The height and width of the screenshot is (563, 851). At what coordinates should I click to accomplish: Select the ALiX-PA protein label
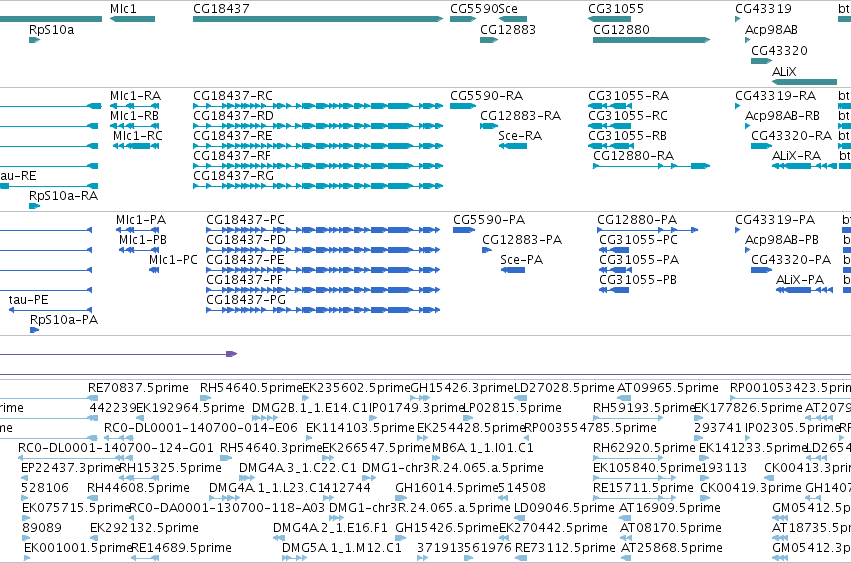pos(800,280)
